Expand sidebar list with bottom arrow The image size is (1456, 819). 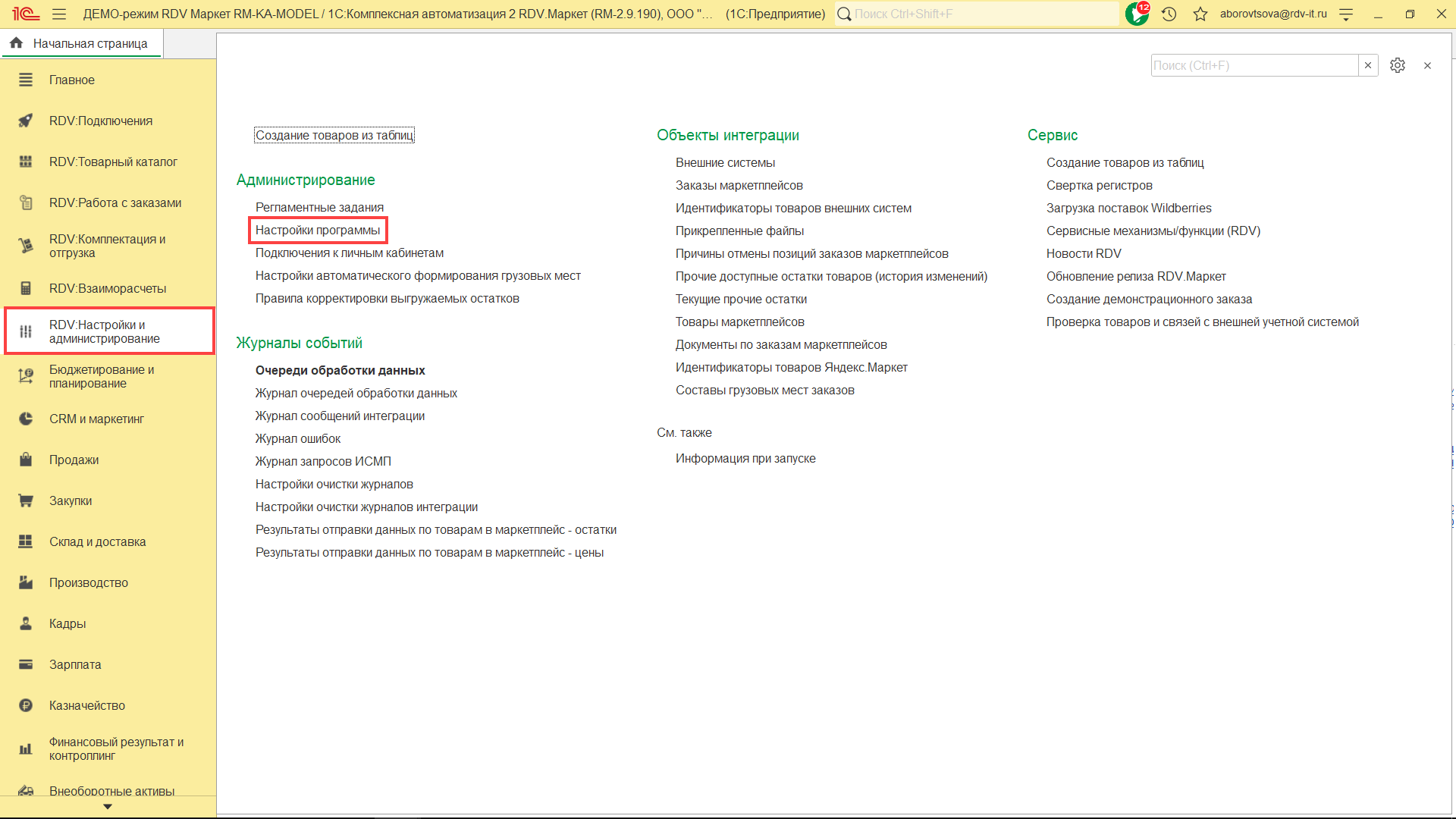point(108,807)
